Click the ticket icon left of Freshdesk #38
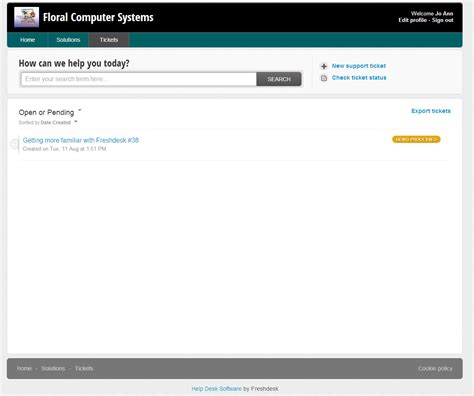Viewport: 474px width, 396px height. tap(14, 144)
